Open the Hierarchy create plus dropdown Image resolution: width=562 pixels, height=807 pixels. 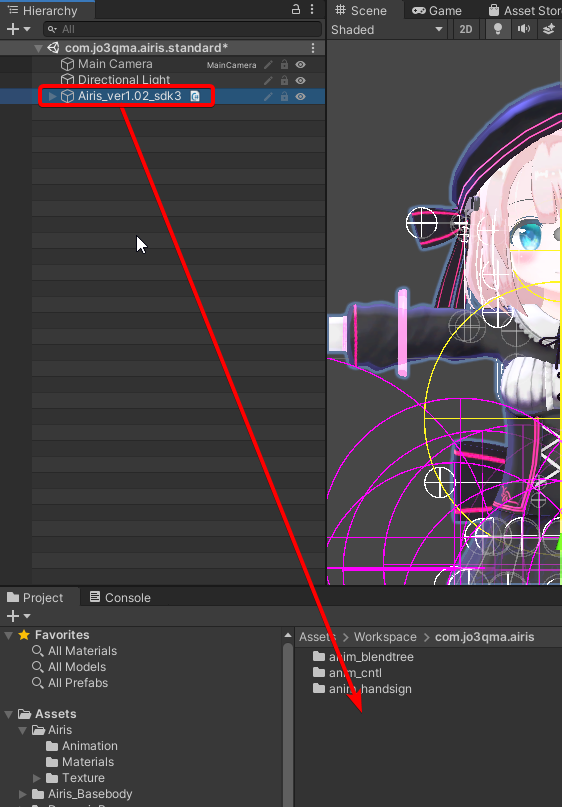[19, 29]
